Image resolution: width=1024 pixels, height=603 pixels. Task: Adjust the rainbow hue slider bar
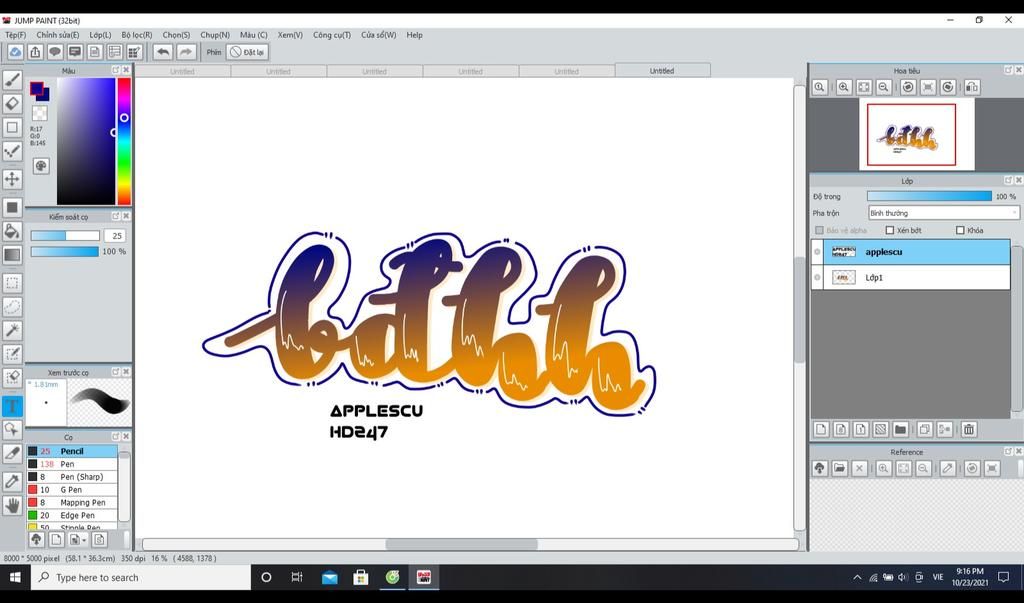click(124, 141)
